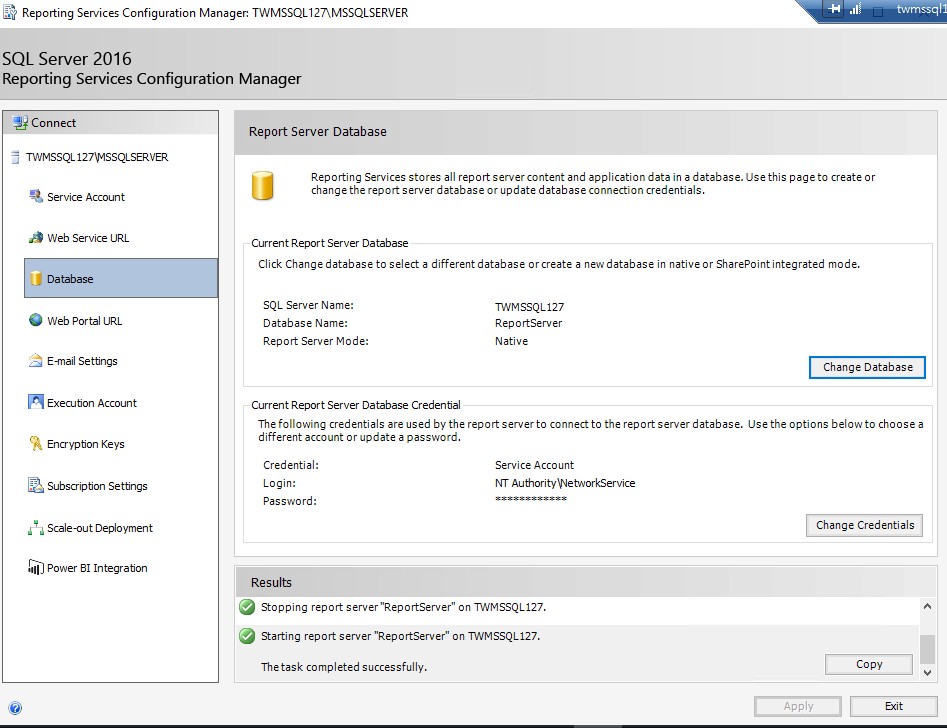947x728 pixels.
Task: Click the Subscription Settings icon
Action: pos(36,485)
